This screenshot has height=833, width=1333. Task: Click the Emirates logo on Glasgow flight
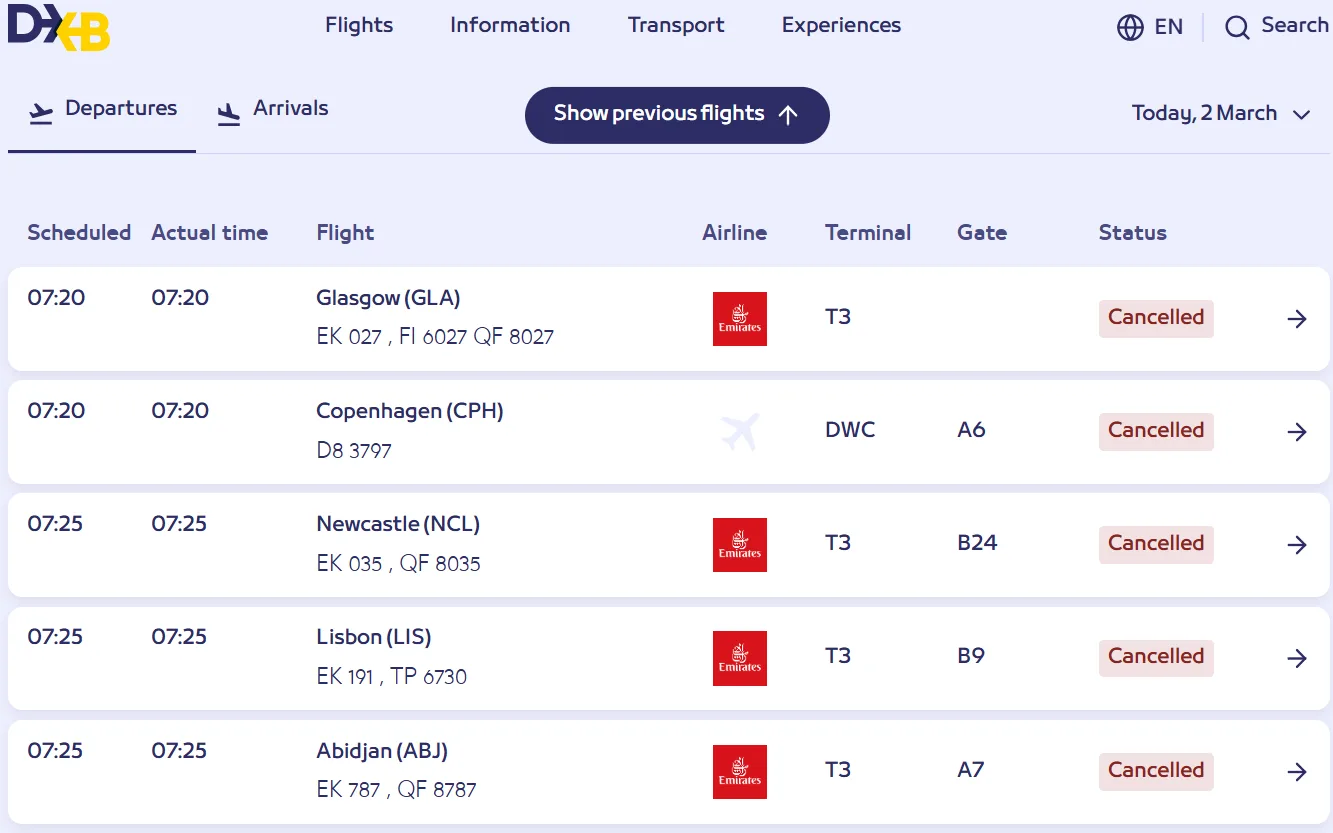[739, 319]
